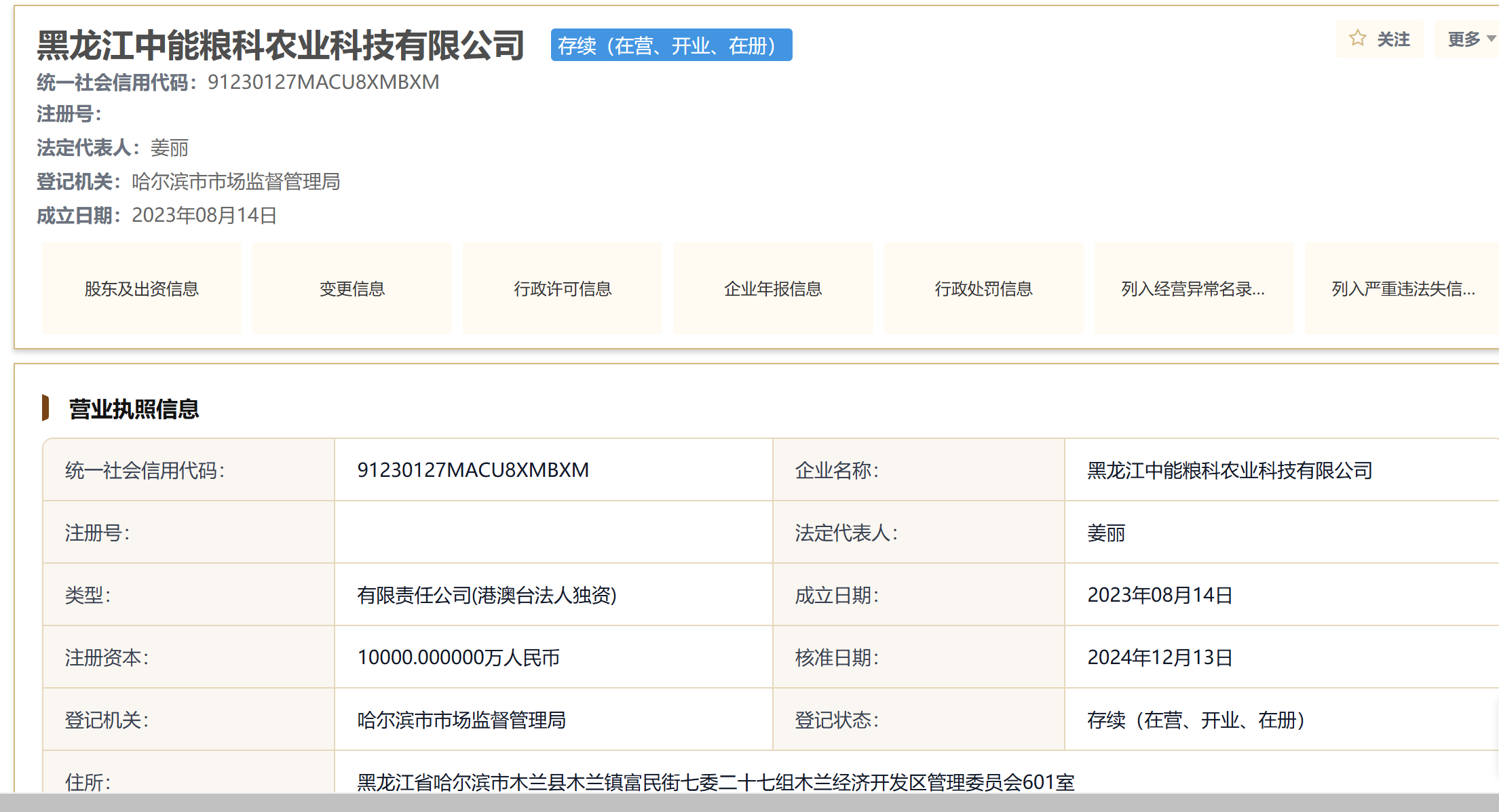Image resolution: width=1499 pixels, height=812 pixels.
Task: Click the 注册资本 value cell
Action: [x=458, y=657]
